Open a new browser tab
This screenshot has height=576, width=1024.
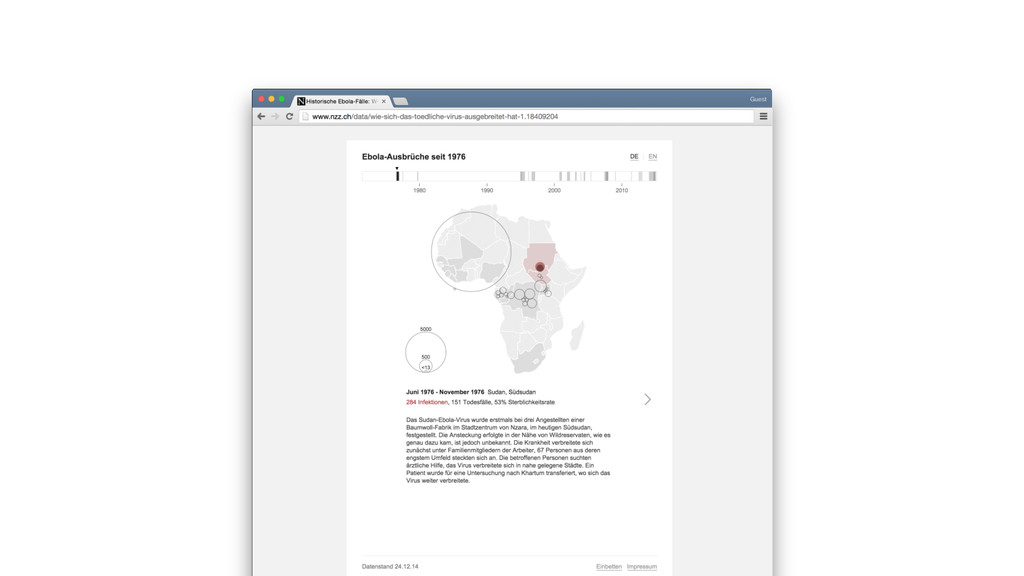[400, 101]
